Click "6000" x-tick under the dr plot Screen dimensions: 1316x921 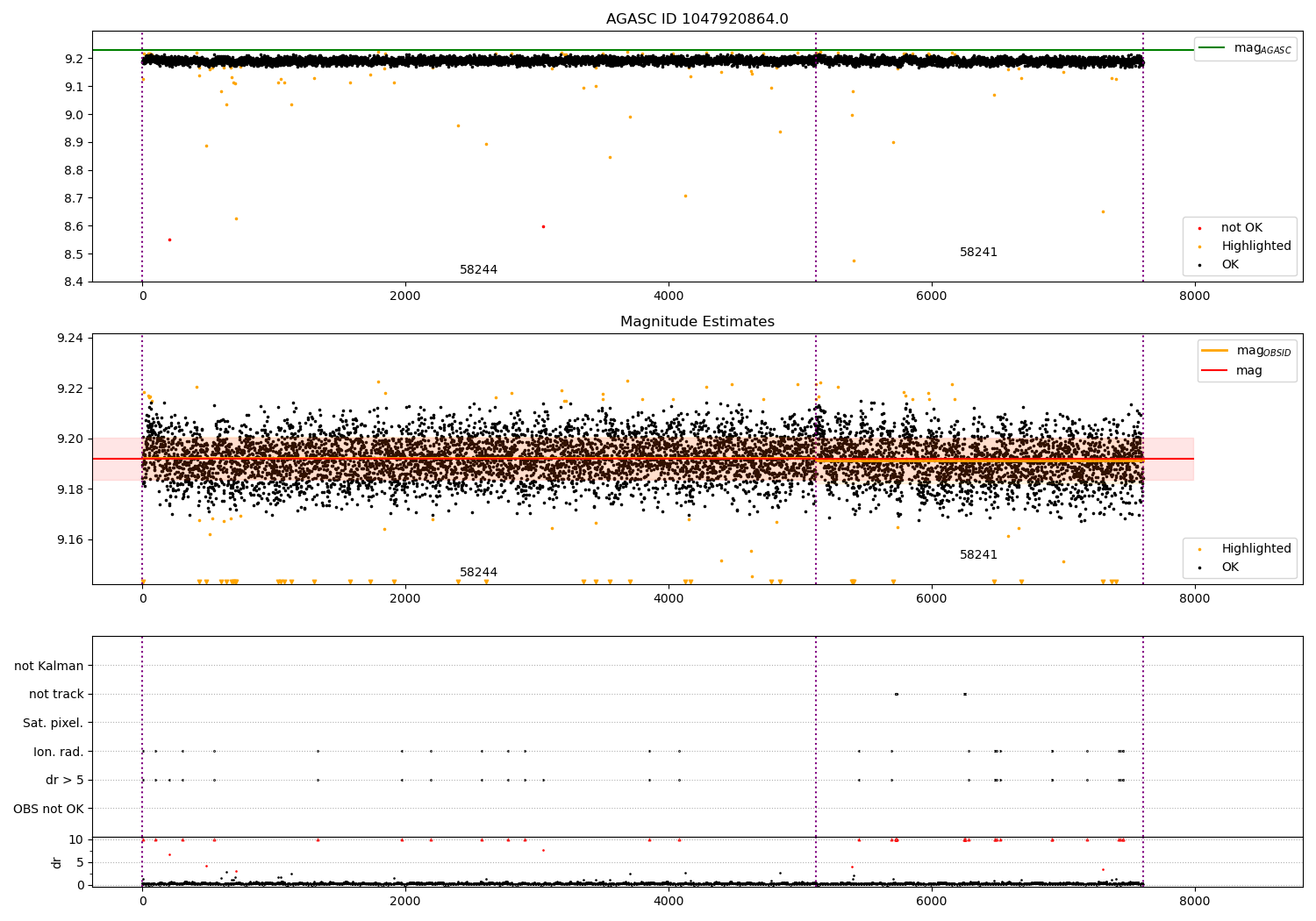pos(931,902)
